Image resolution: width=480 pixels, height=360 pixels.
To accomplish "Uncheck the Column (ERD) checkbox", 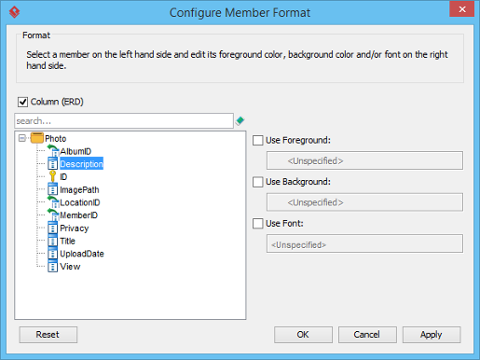I will pyautogui.click(x=23, y=102).
